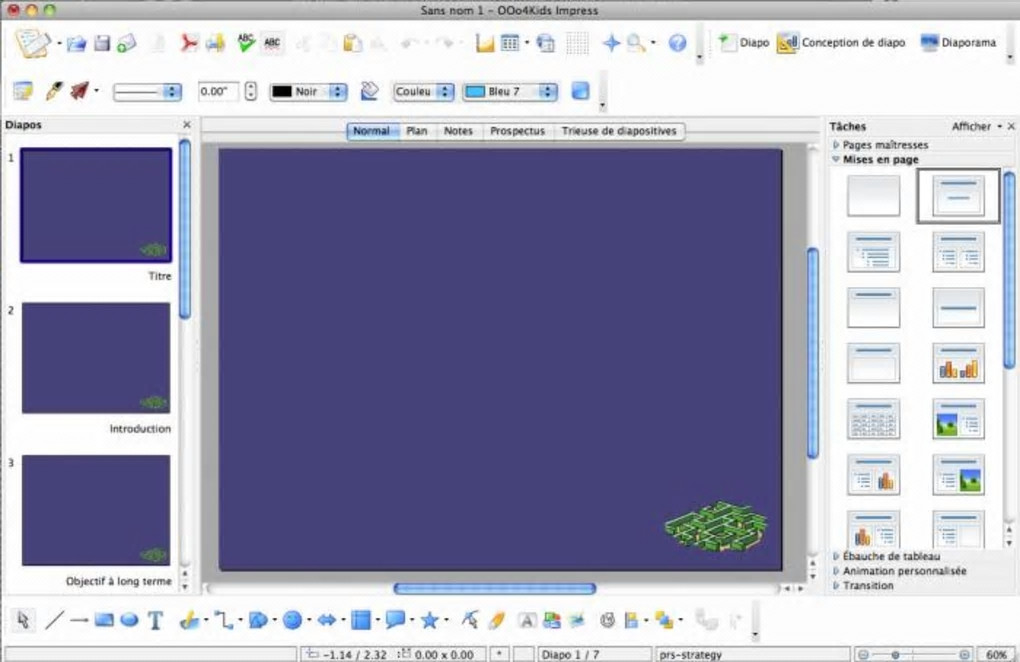Select the Flowchart shapes tool

[x=360, y=620]
